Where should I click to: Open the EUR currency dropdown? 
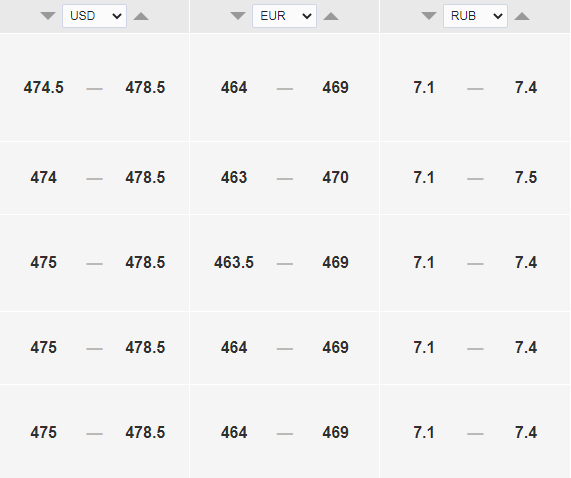coord(284,16)
